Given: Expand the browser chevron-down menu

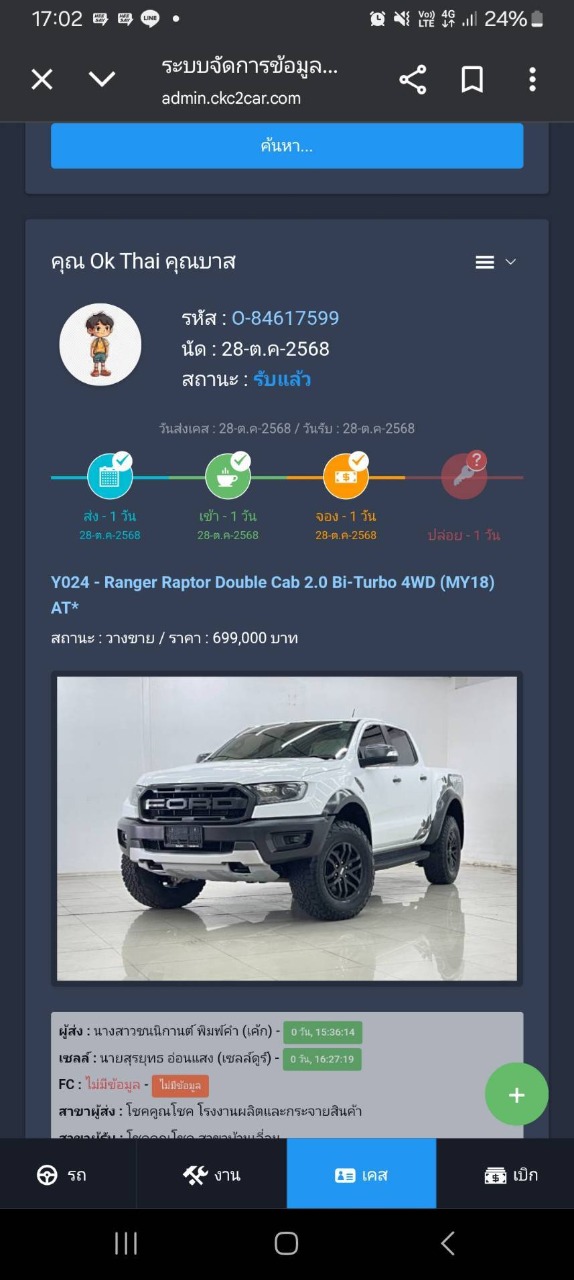Looking at the screenshot, I should tap(102, 79).
